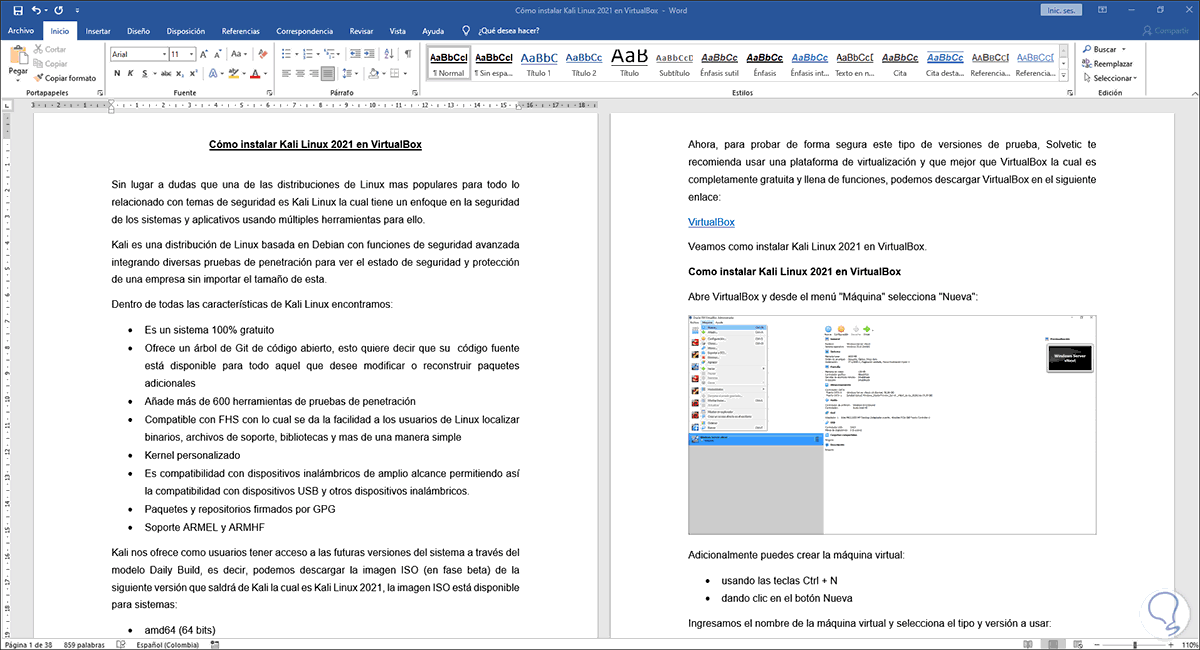Click the red font color button

pos(256,74)
